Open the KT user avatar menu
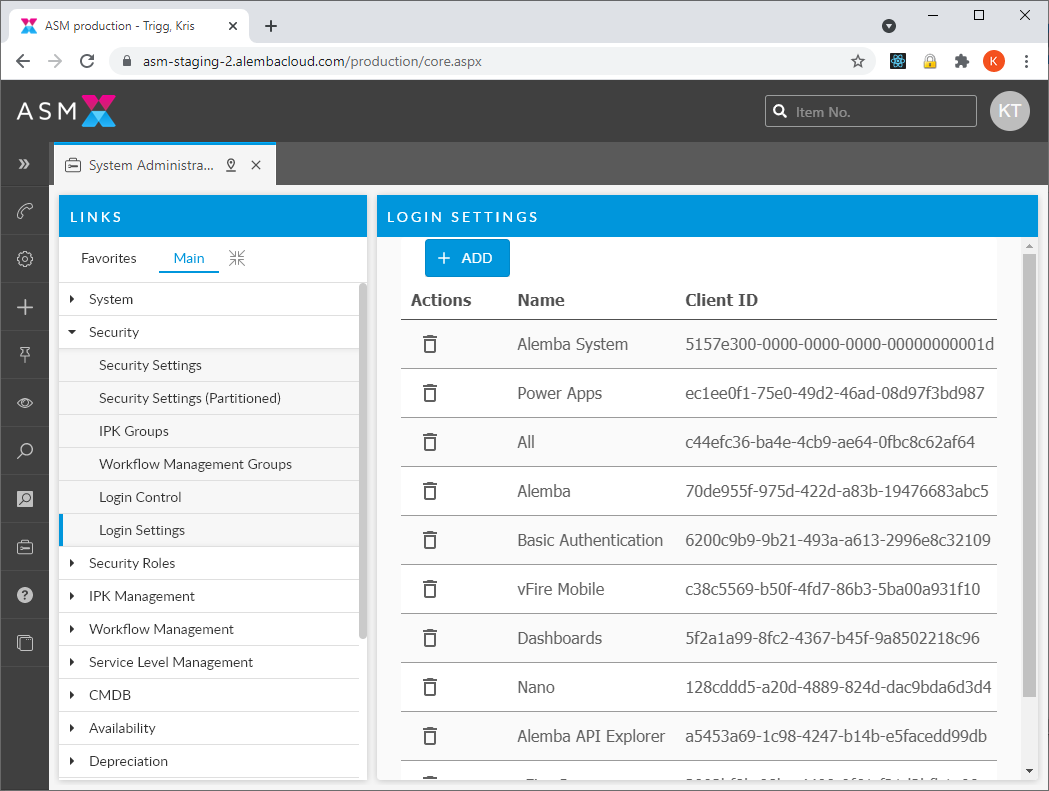The height and width of the screenshot is (791, 1049). pyautogui.click(x=1009, y=111)
